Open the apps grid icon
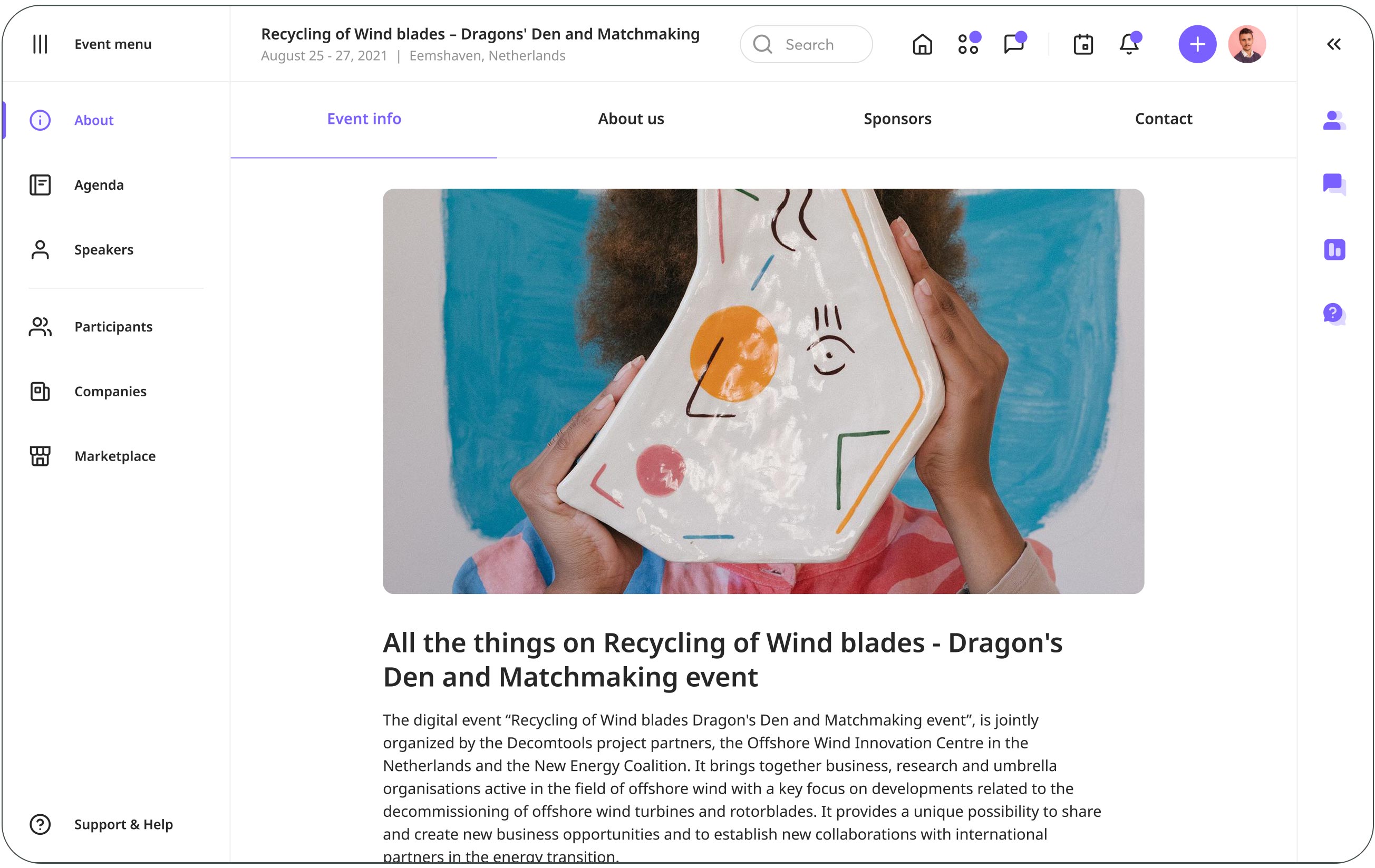The width and height of the screenshot is (1375, 868). [969, 43]
